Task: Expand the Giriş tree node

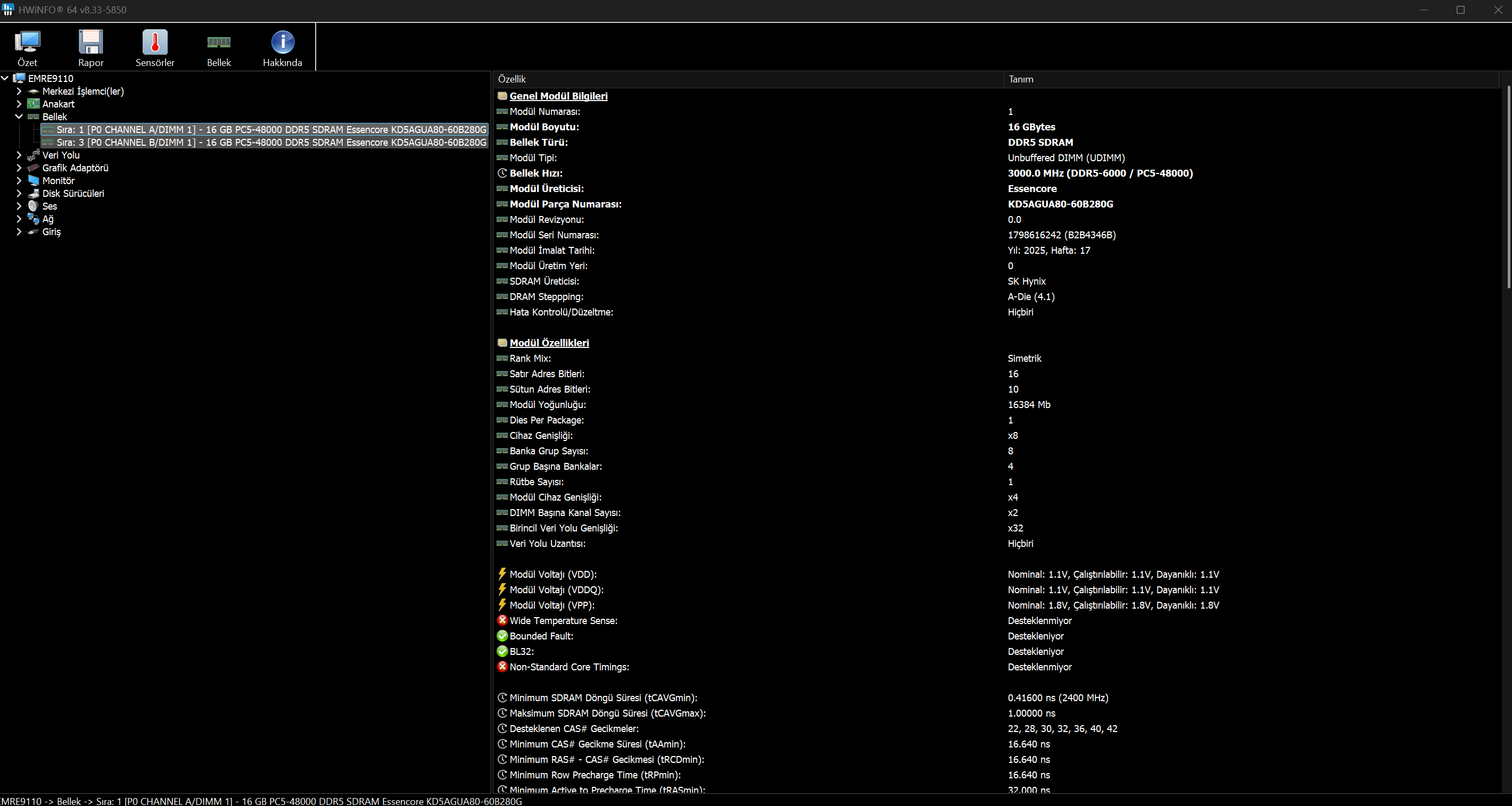Action: point(19,232)
